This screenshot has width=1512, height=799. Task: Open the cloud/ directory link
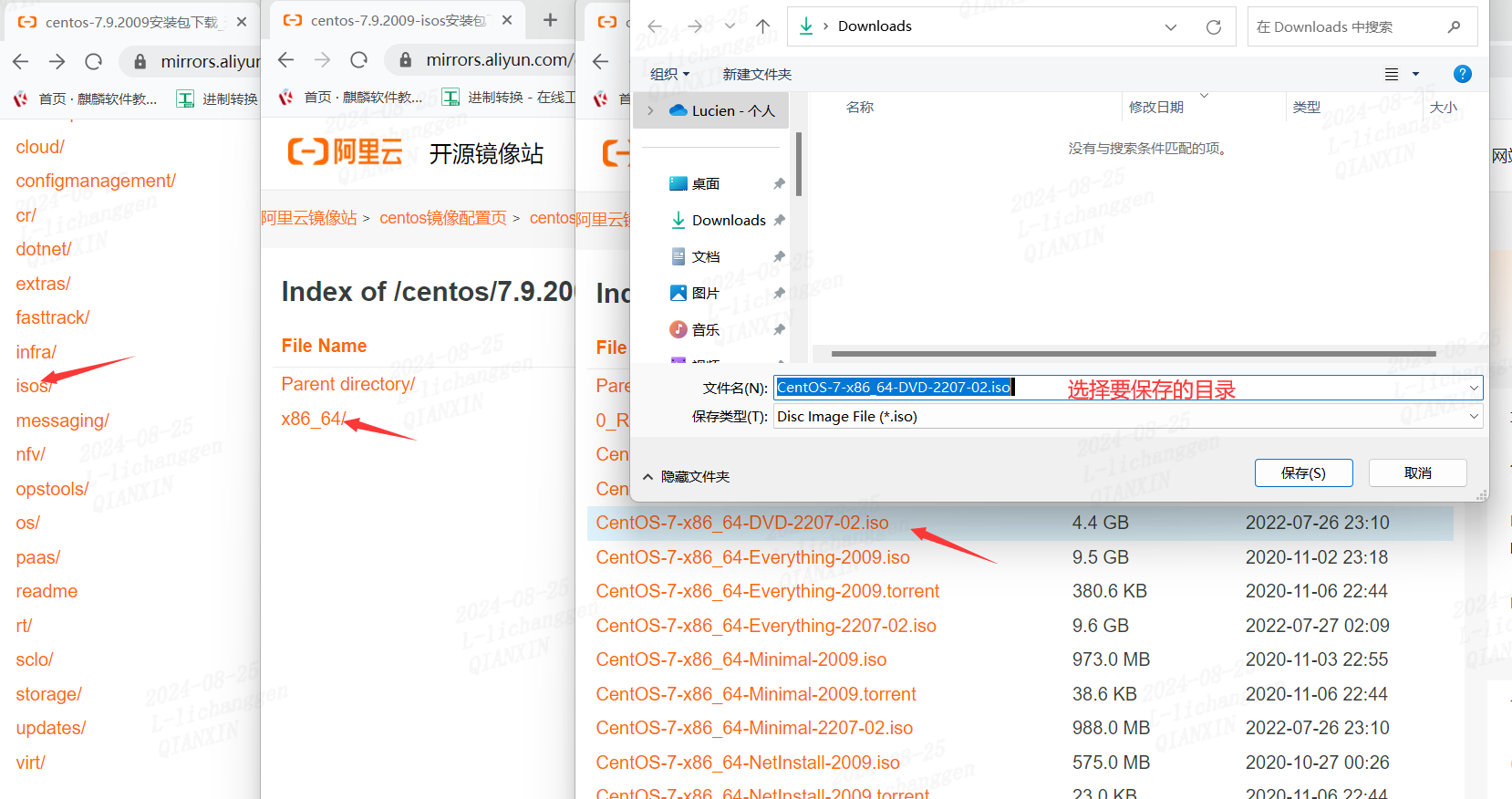pos(40,147)
